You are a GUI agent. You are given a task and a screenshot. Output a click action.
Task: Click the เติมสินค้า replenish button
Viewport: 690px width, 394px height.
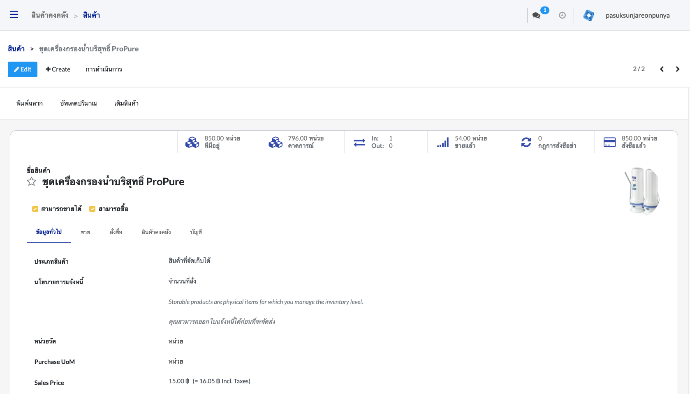click(x=126, y=103)
